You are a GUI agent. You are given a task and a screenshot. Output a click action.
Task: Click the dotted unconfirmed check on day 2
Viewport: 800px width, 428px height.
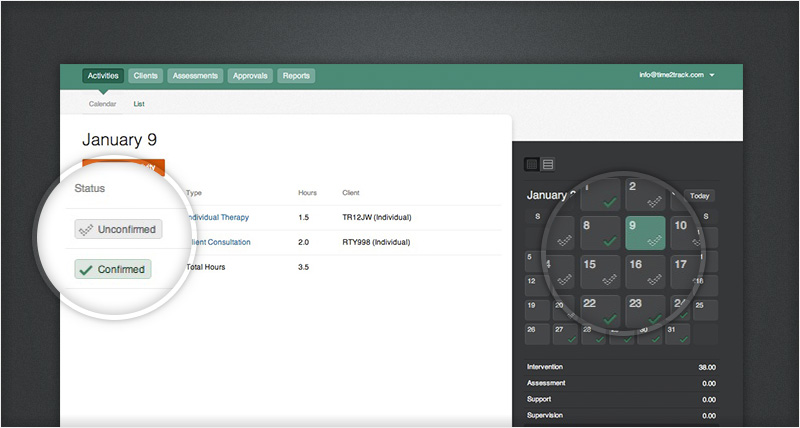point(655,202)
